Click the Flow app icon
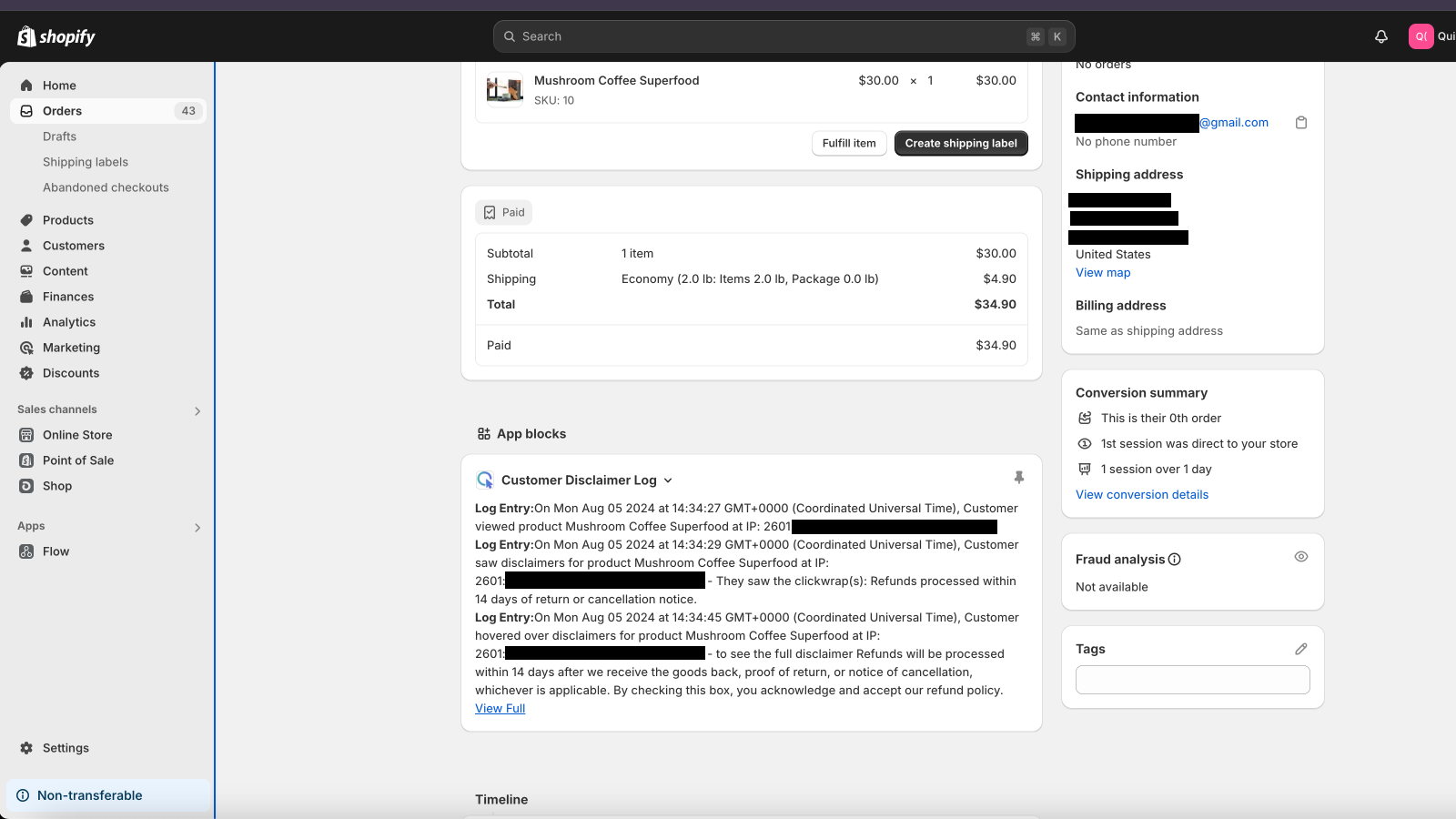This screenshot has width=1456, height=819. coord(26,551)
